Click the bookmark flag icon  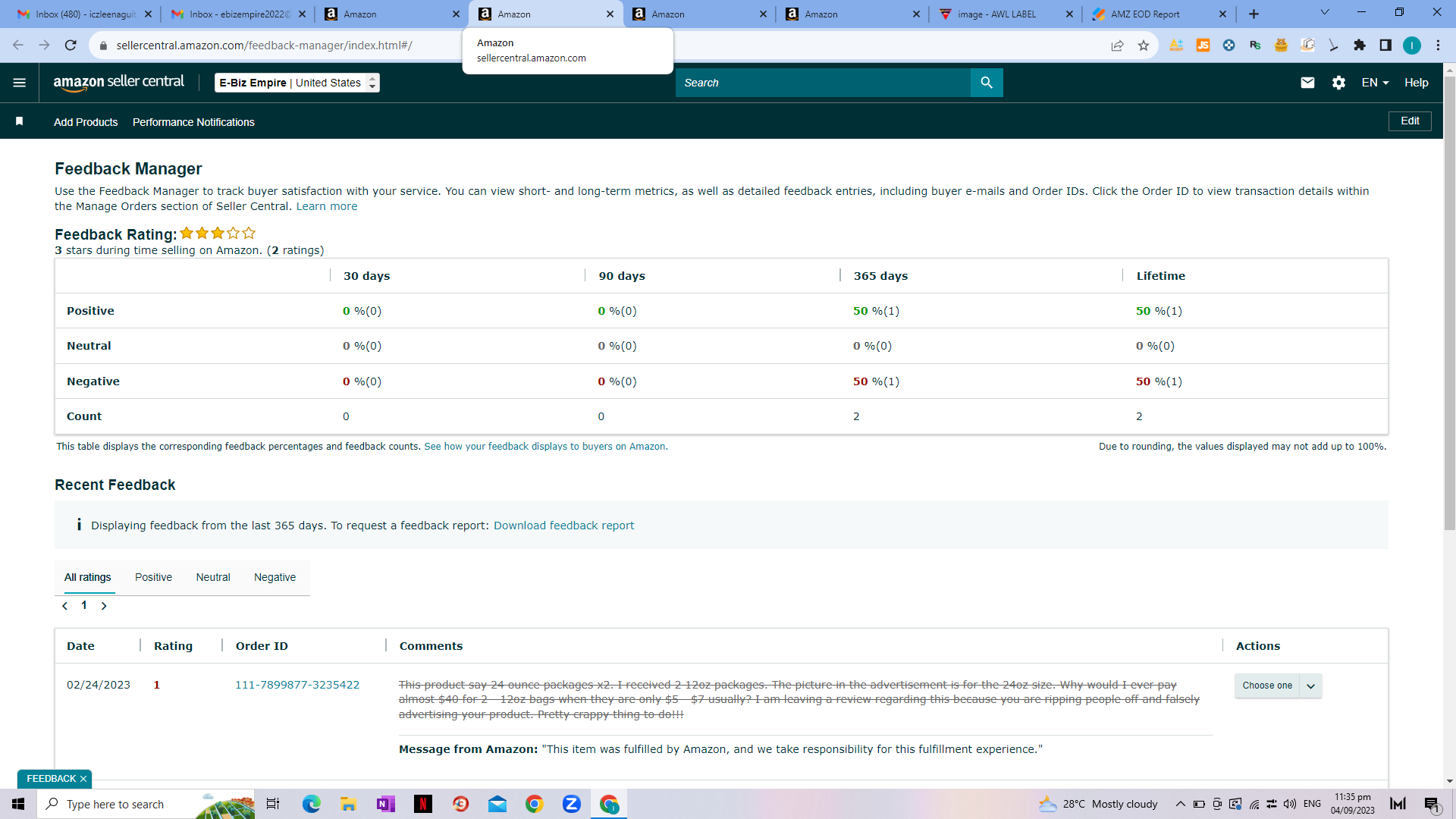(20, 121)
